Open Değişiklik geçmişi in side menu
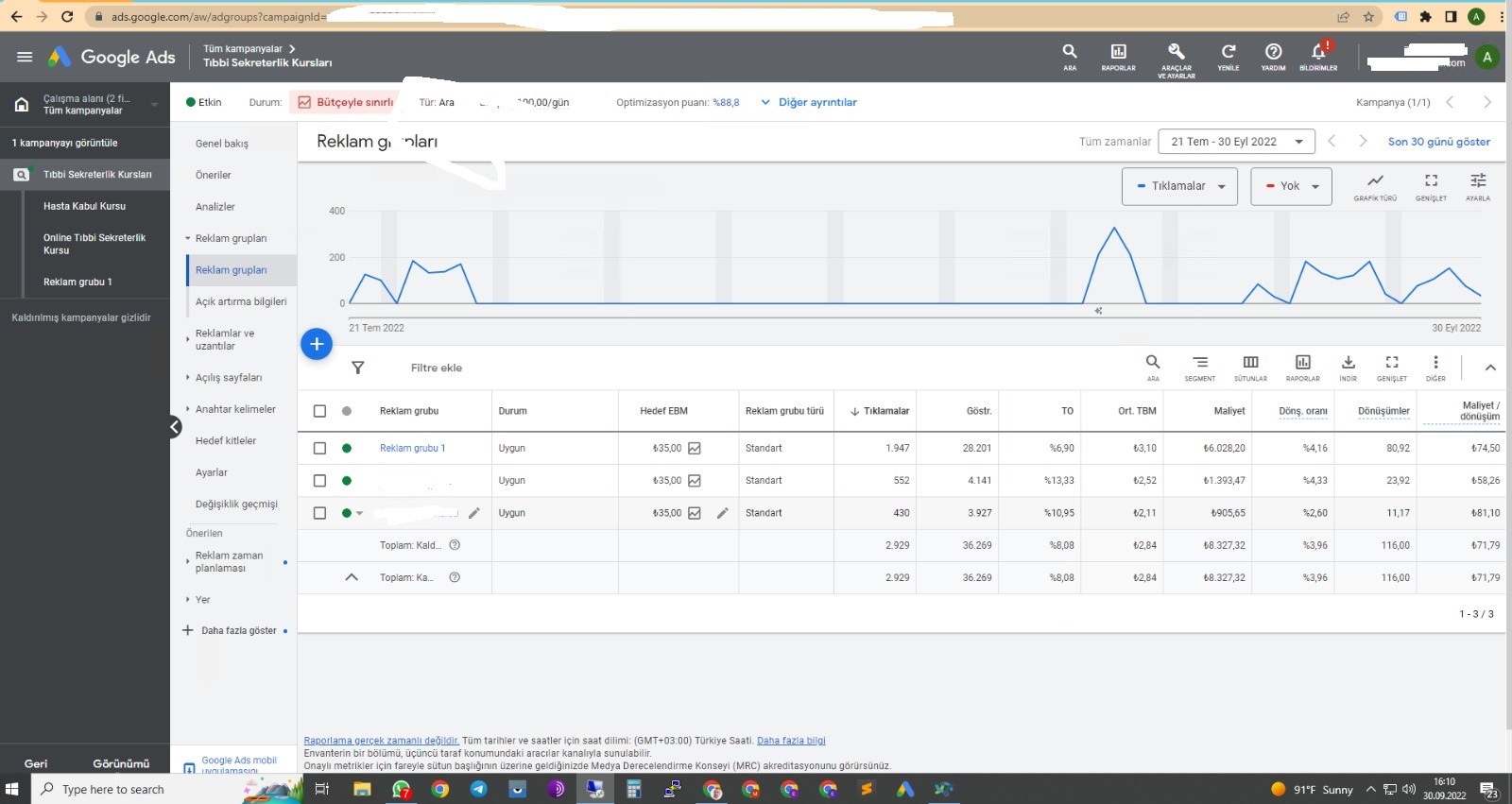The width and height of the screenshot is (1512, 804). coord(236,505)
